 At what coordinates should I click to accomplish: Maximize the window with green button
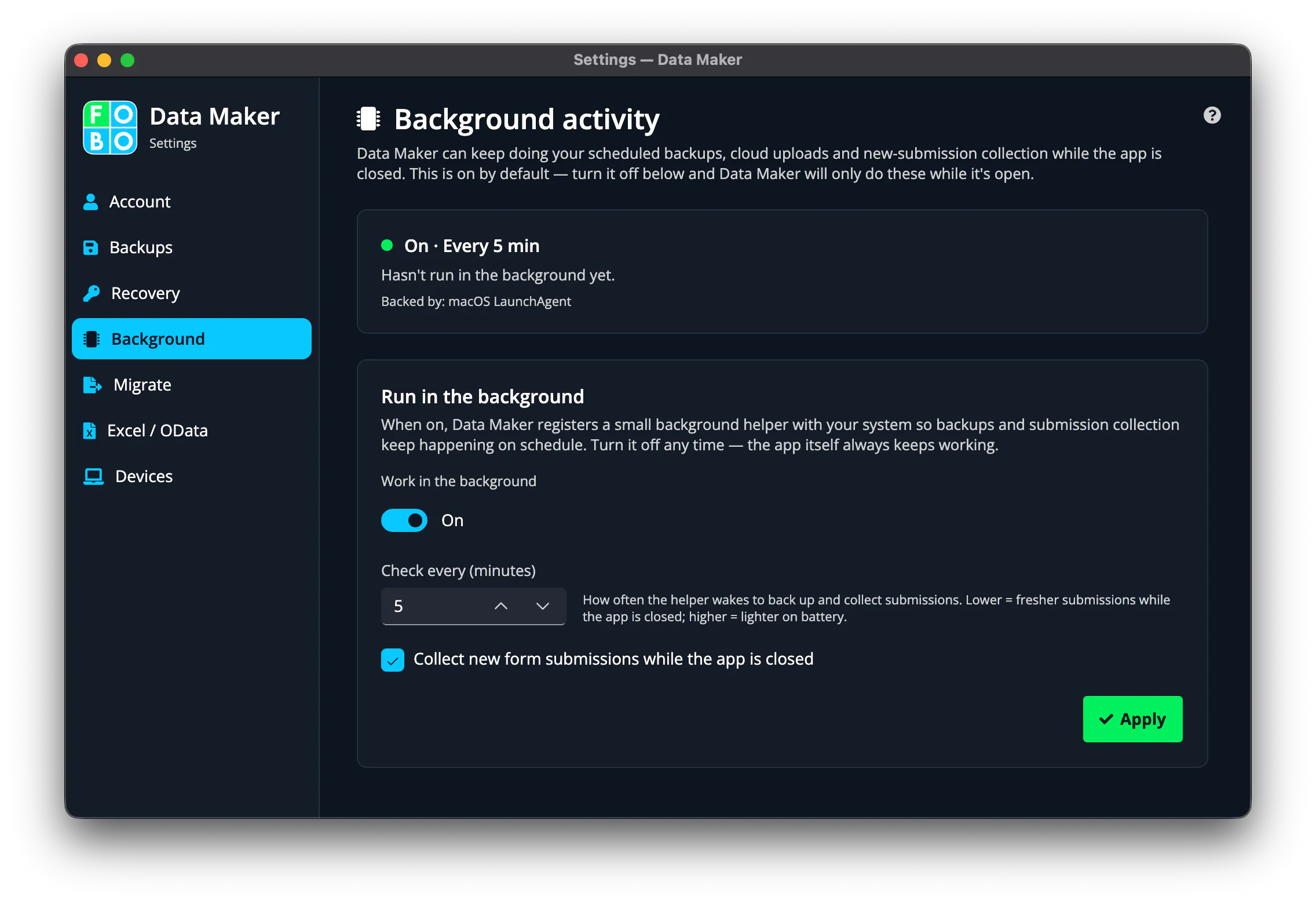[x=127, y=60]
